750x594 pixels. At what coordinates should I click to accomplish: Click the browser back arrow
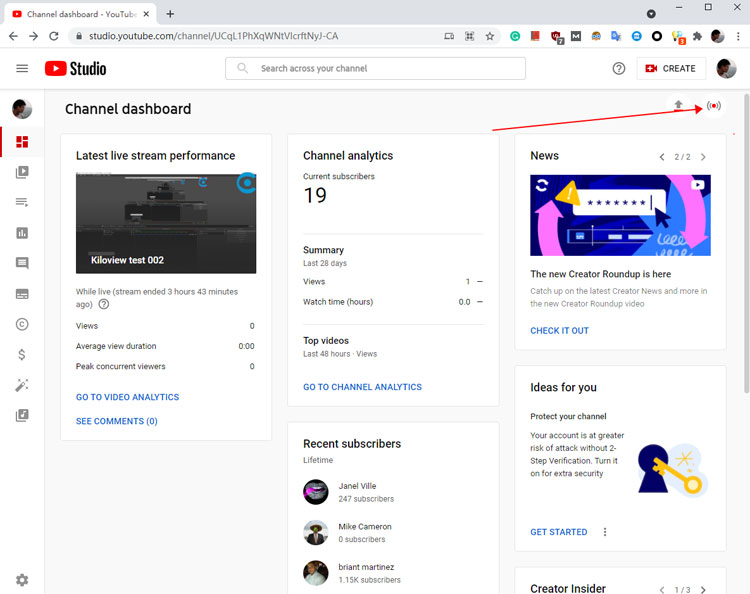(x=13, y=36)
